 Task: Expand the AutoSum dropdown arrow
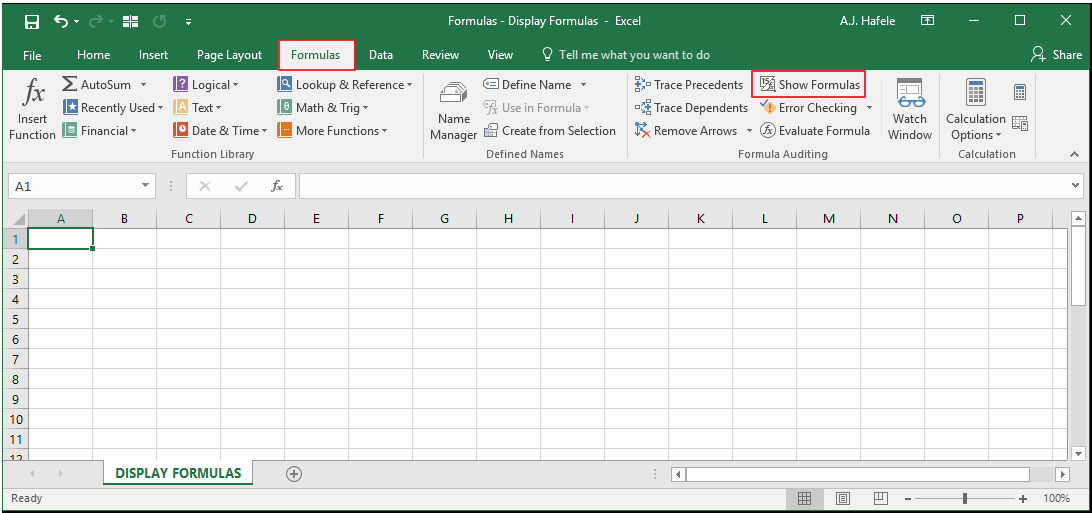tap(143, 85)
